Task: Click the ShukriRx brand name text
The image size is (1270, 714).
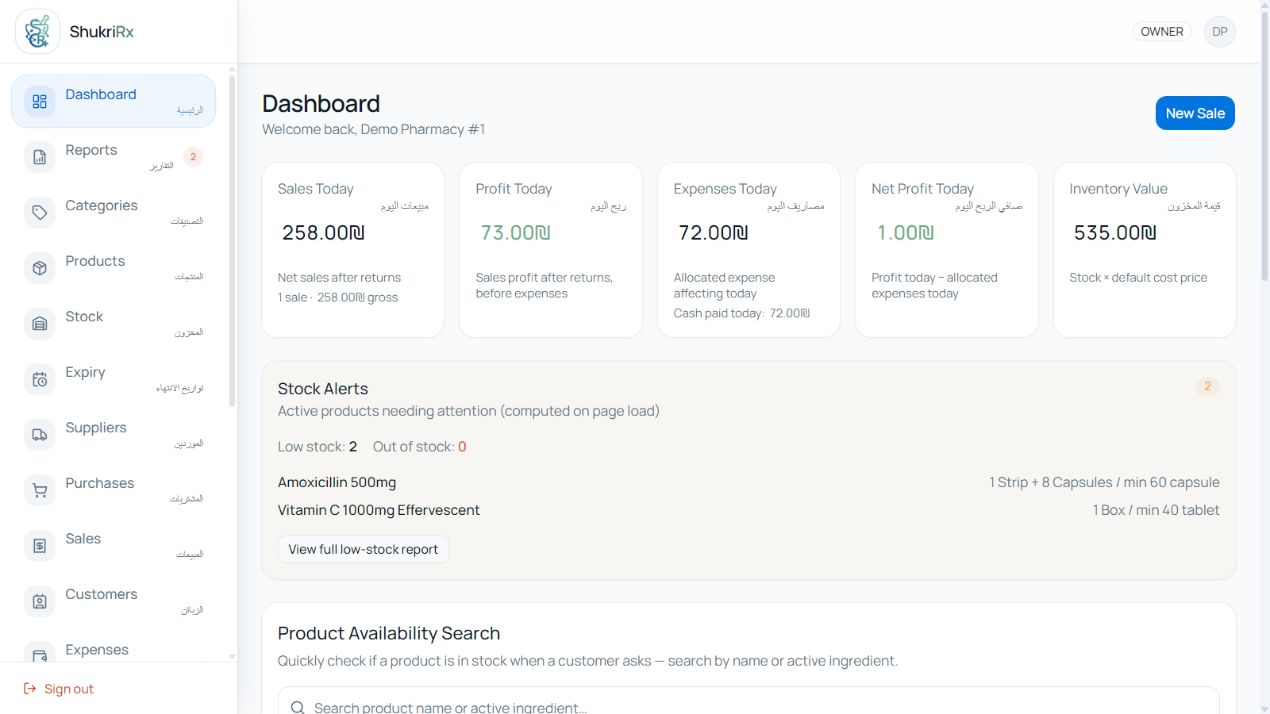Action: 102,32
